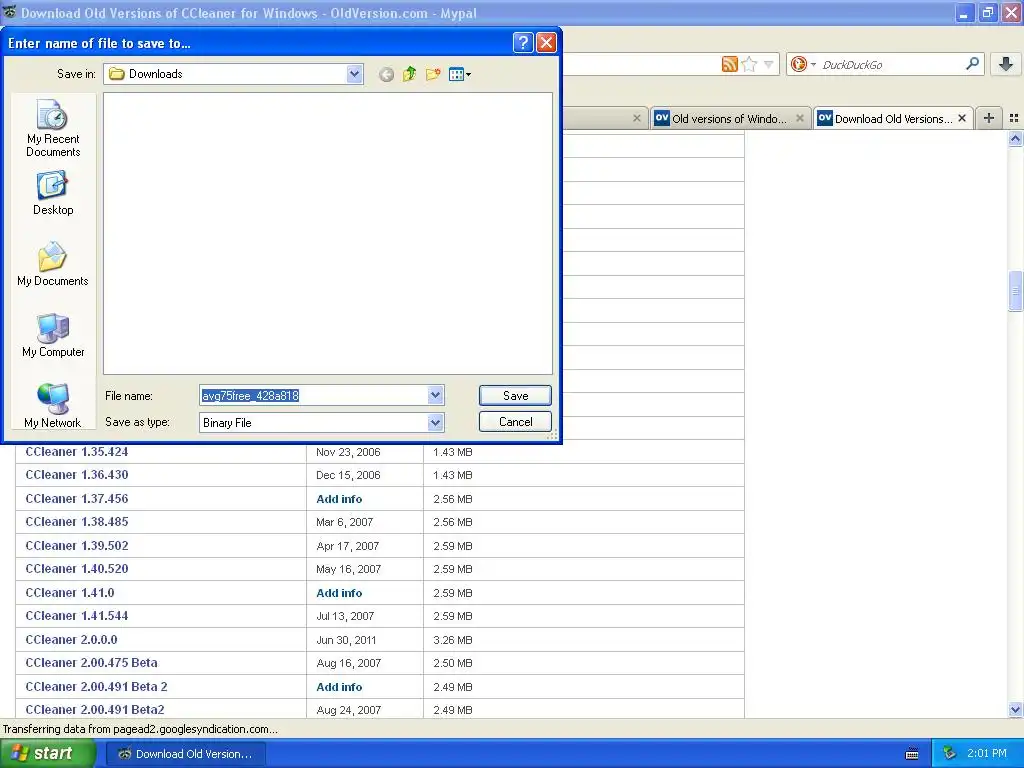Open My Network places

53,406
